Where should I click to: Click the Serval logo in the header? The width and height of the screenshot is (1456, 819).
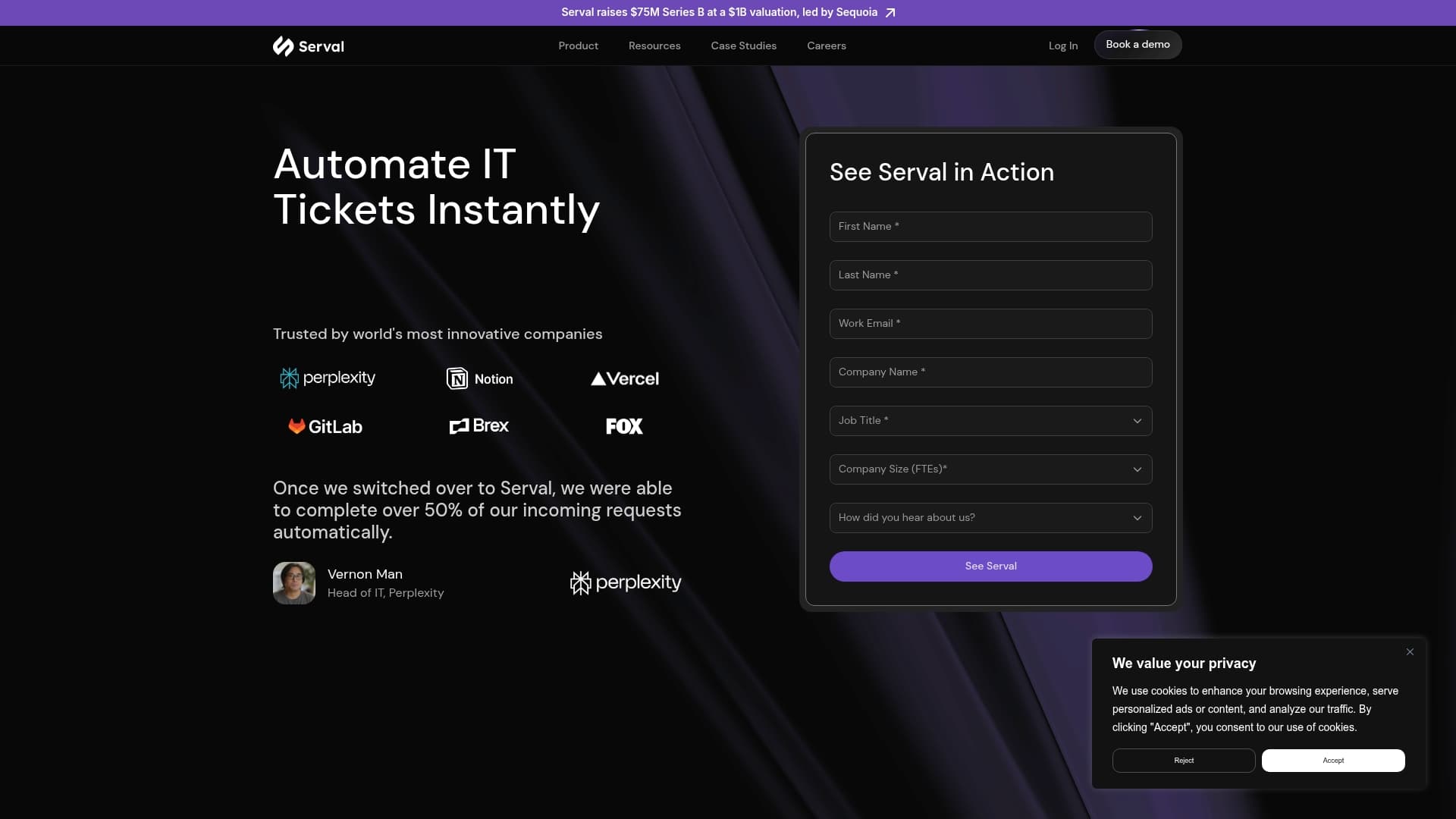[x=309, y=46]
